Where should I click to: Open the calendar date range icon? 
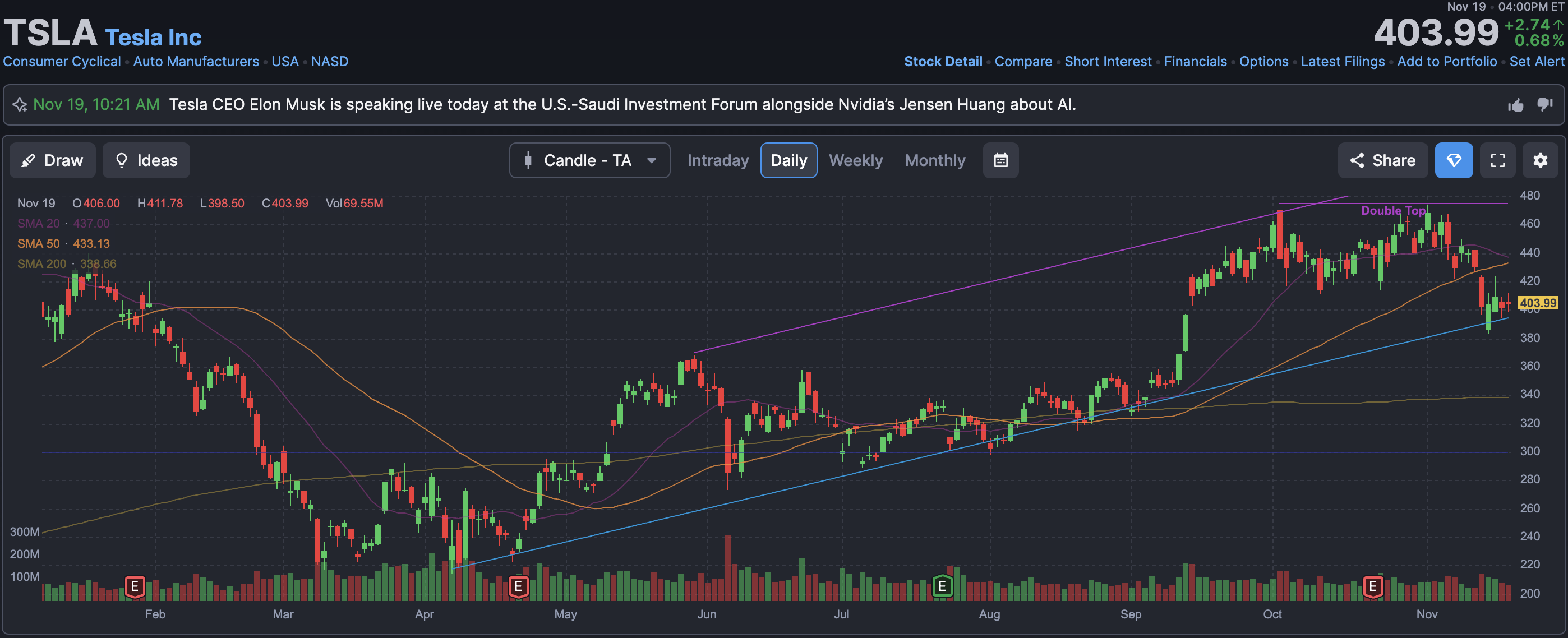[x=1000, y=160]
